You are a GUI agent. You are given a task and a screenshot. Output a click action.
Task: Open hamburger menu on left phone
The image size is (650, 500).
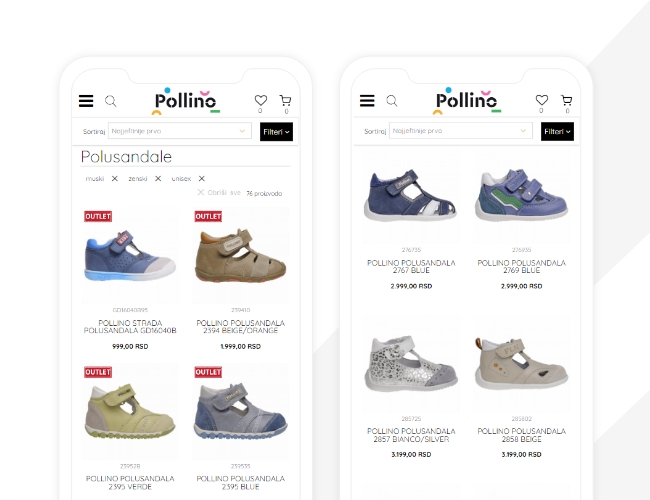86,101
